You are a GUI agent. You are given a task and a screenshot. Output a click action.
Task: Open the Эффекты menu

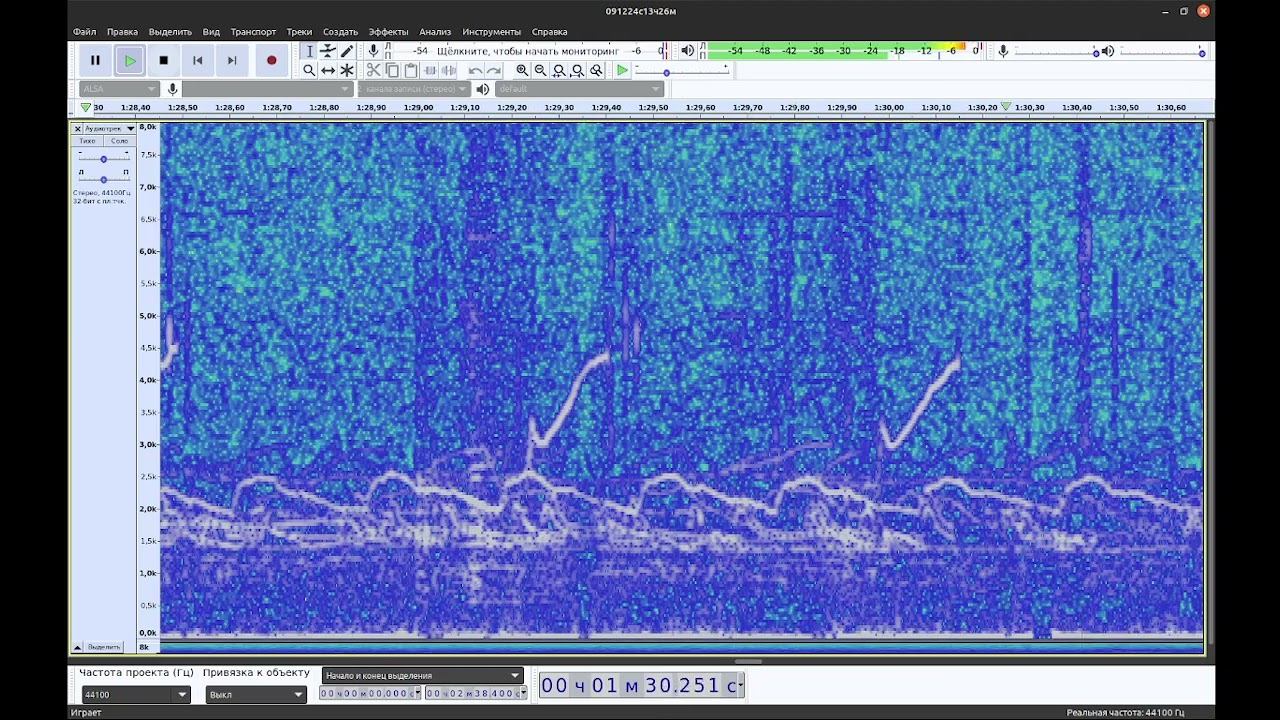388,32
